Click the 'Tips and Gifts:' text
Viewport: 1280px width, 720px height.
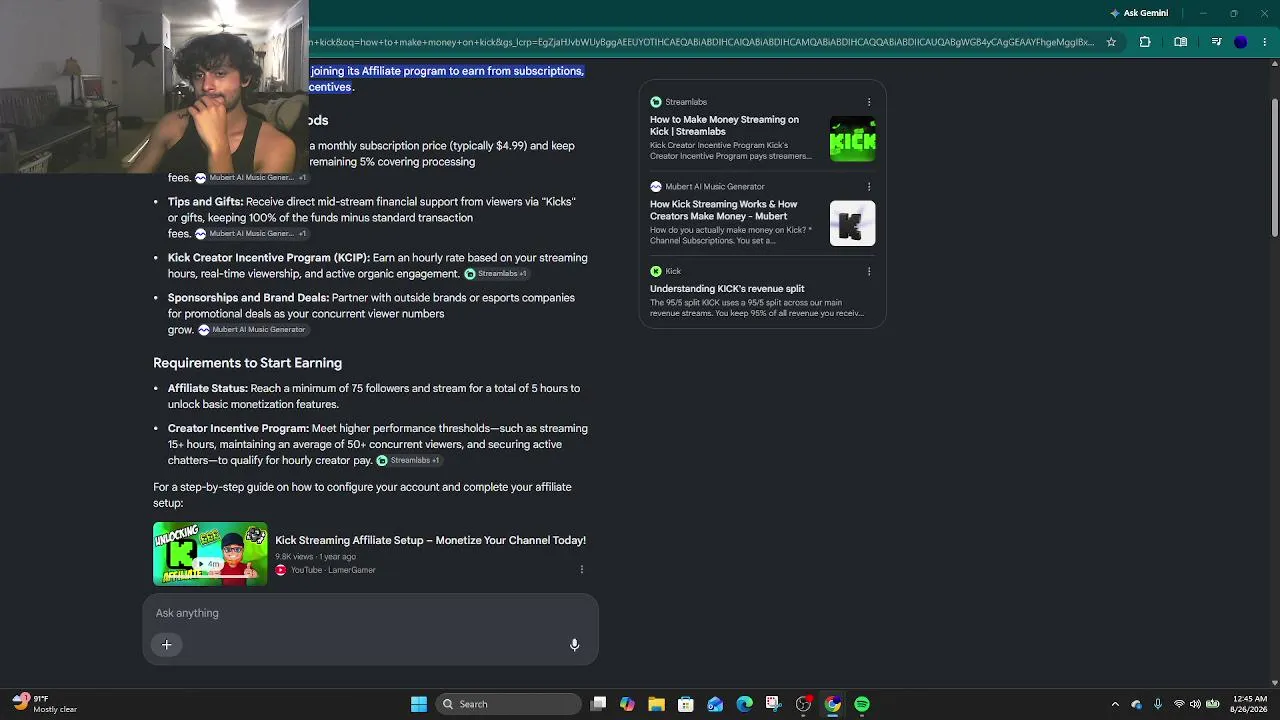tap(205, 202)
